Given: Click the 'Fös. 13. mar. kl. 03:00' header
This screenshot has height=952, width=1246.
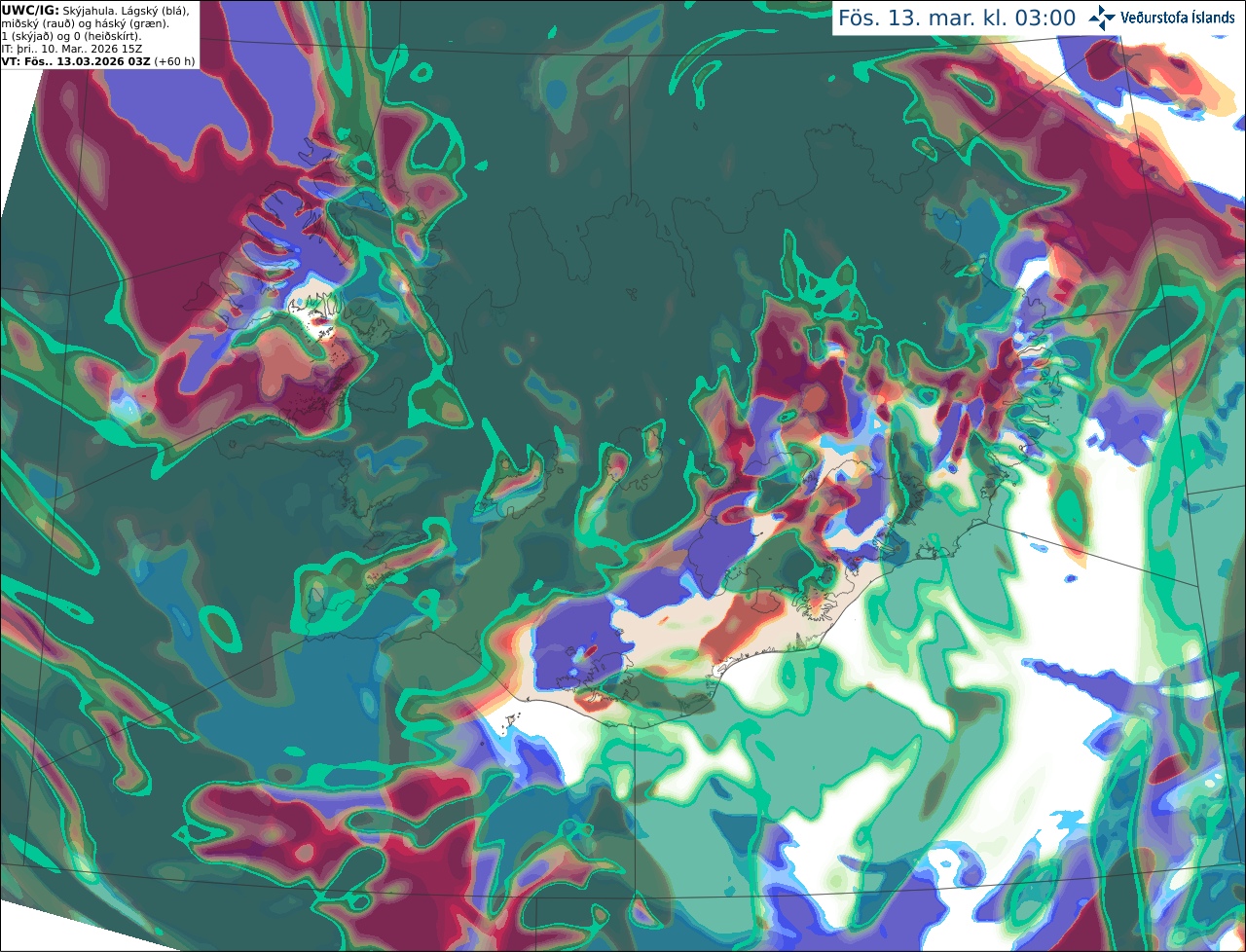Looking at the screenshot, I should pos(957,18).
